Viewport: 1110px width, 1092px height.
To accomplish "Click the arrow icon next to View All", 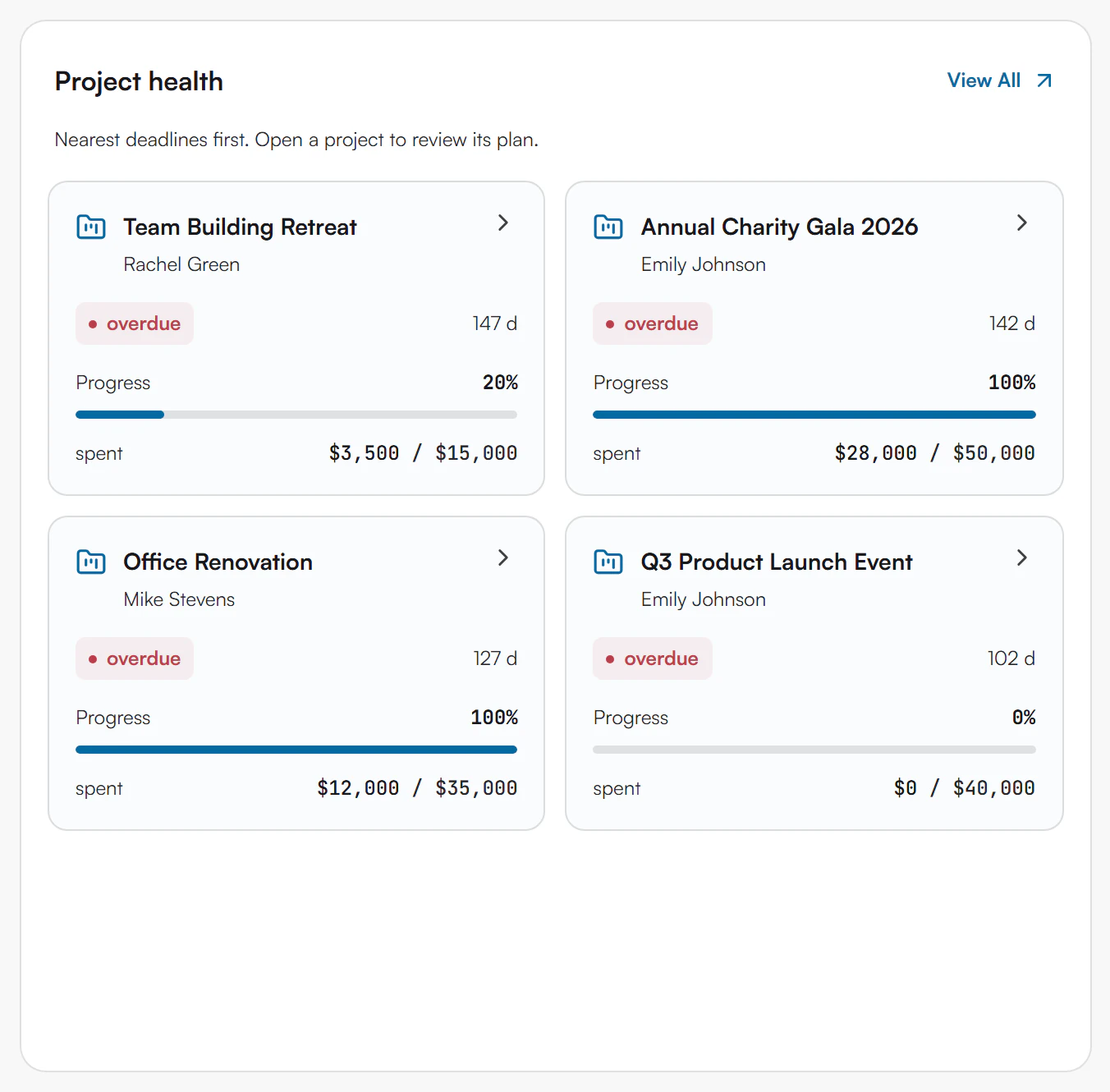I will (x=1044, y=80).
